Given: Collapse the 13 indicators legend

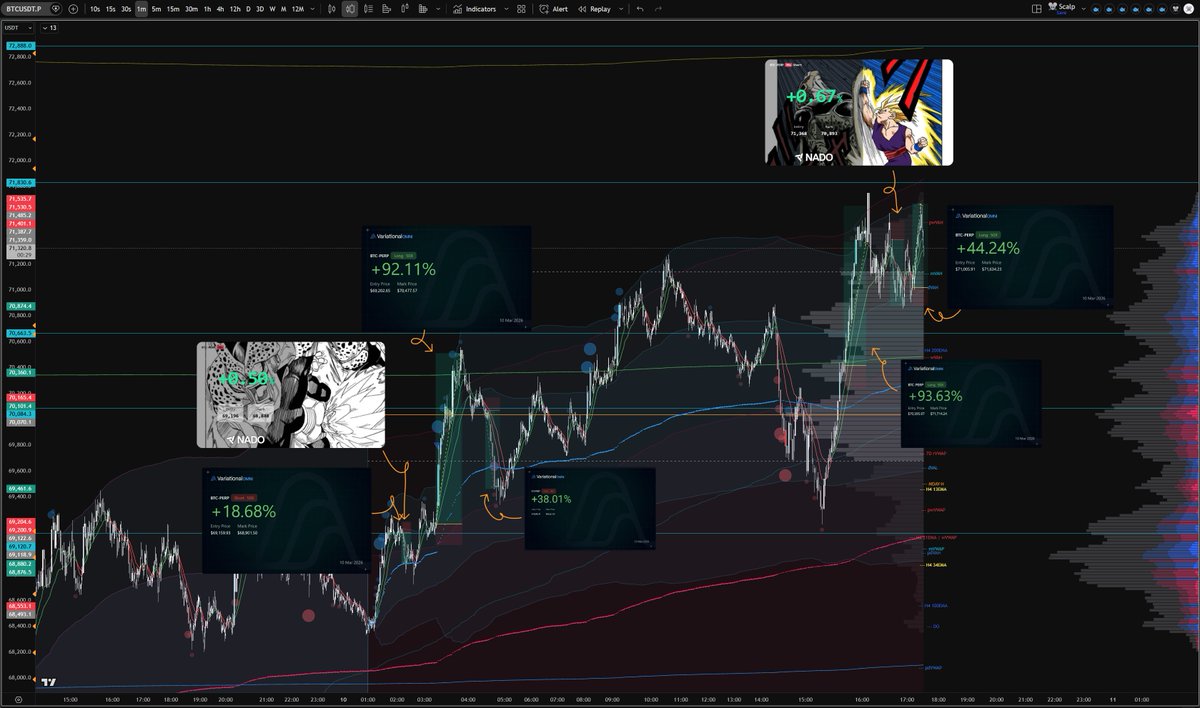Looking at the screenshot, I should tap(49, 27).
